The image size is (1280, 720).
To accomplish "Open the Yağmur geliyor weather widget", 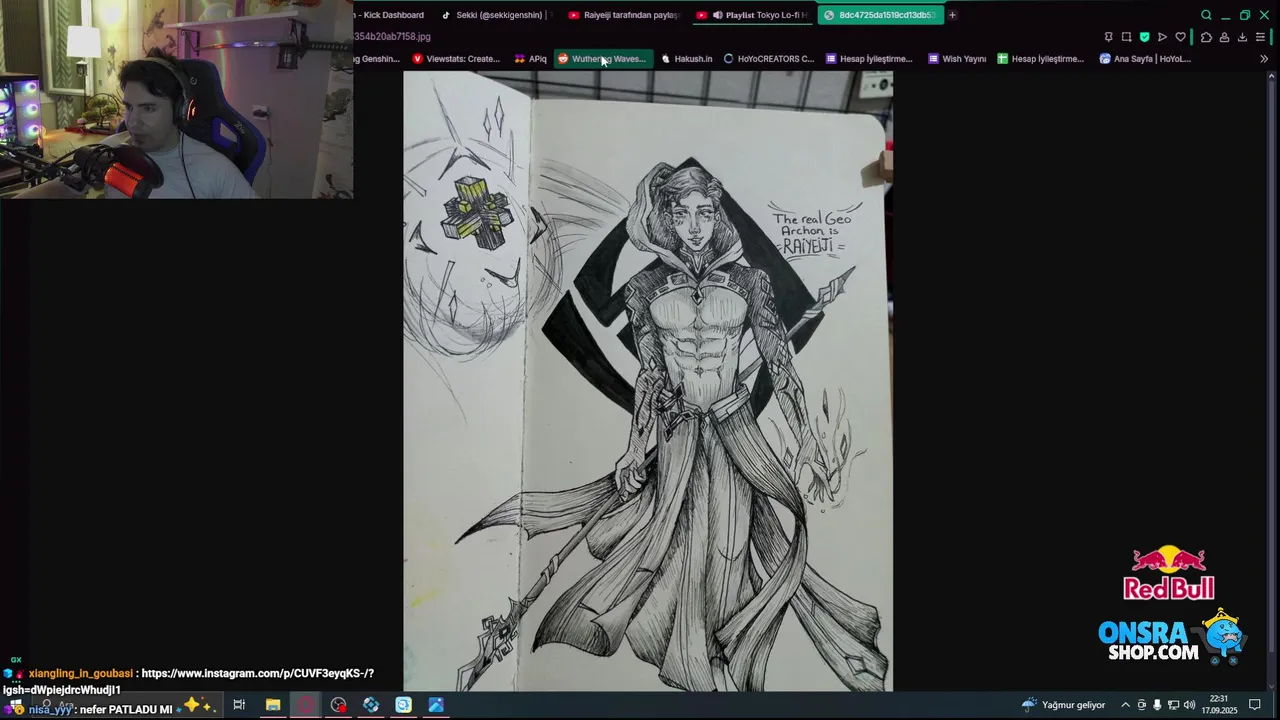I will [1063, 705].
